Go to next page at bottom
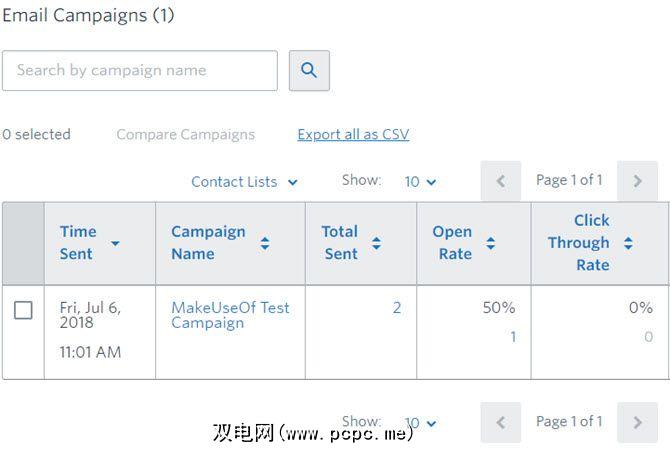Image resolution: width=670 pixels, height=456 pixels. 637,422
